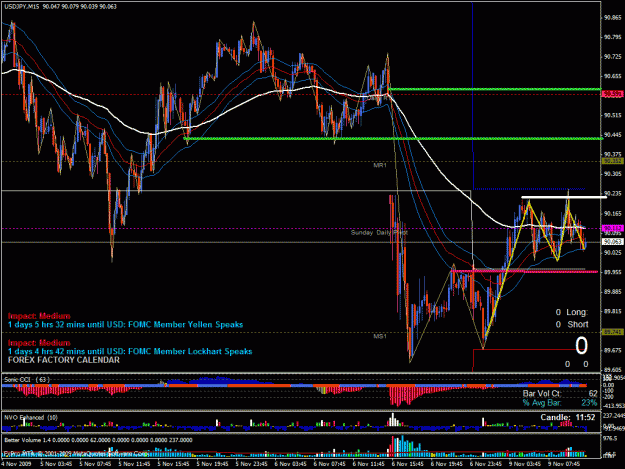Click the 6 Nov 23:45 time axis label
The height and width of the screenshot is (469, 625).
tap(485, 464)
